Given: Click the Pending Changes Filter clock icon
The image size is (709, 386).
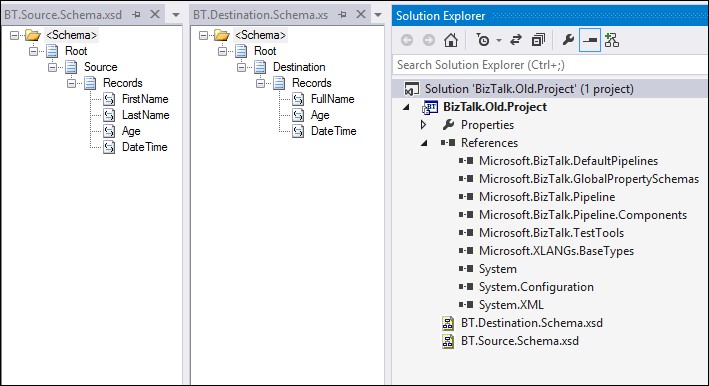Looking at the screenshot, I should [482, 40].
